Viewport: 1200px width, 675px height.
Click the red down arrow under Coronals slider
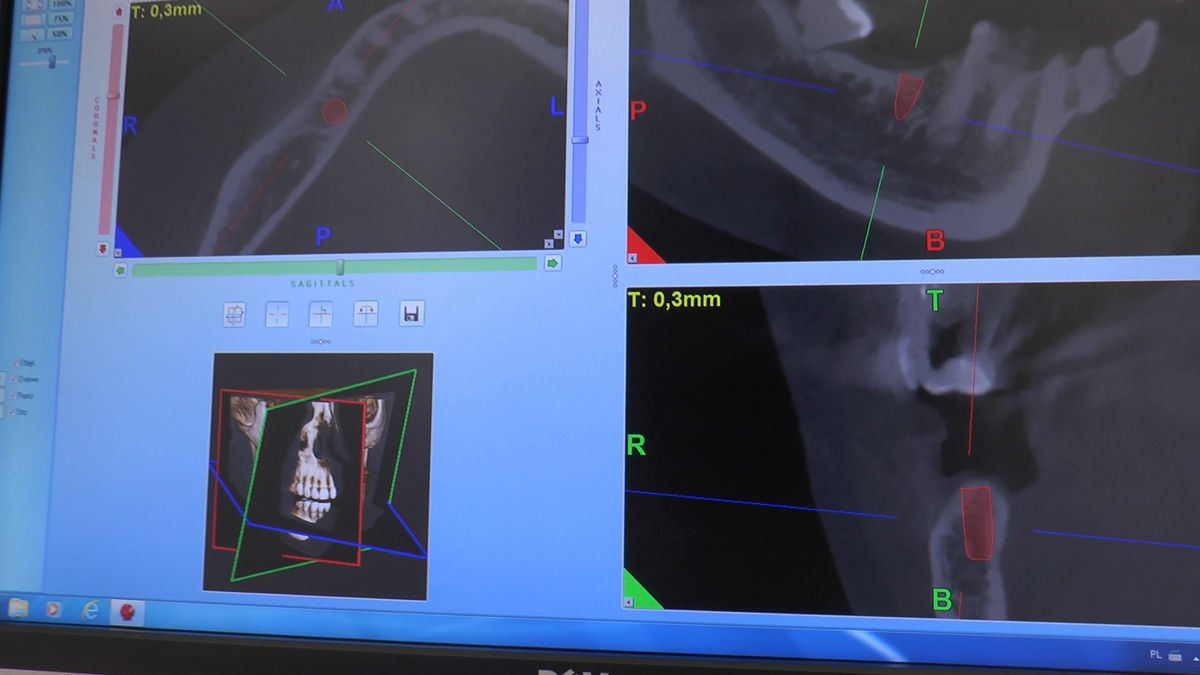102,249
